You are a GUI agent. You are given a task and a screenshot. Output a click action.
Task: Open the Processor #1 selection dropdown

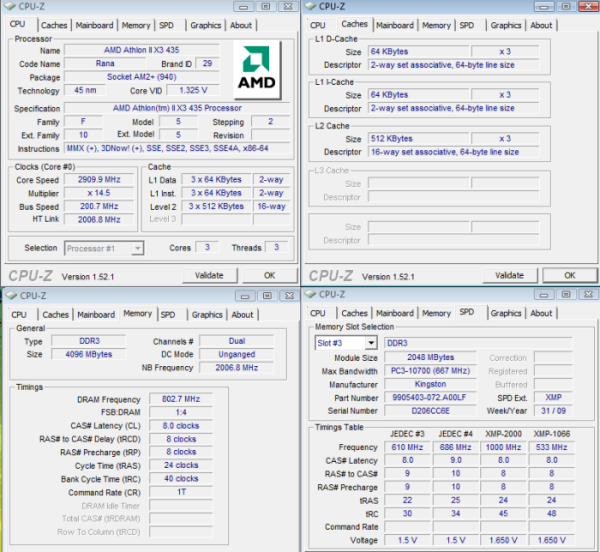pyautogui.click(x=104, y=249)
